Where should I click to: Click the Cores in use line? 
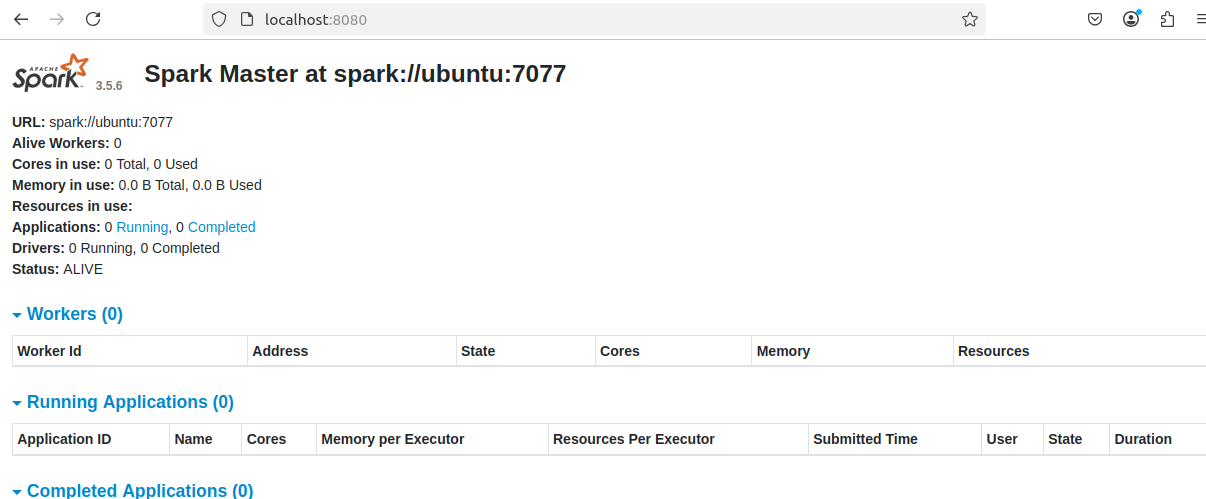[105, 164]
